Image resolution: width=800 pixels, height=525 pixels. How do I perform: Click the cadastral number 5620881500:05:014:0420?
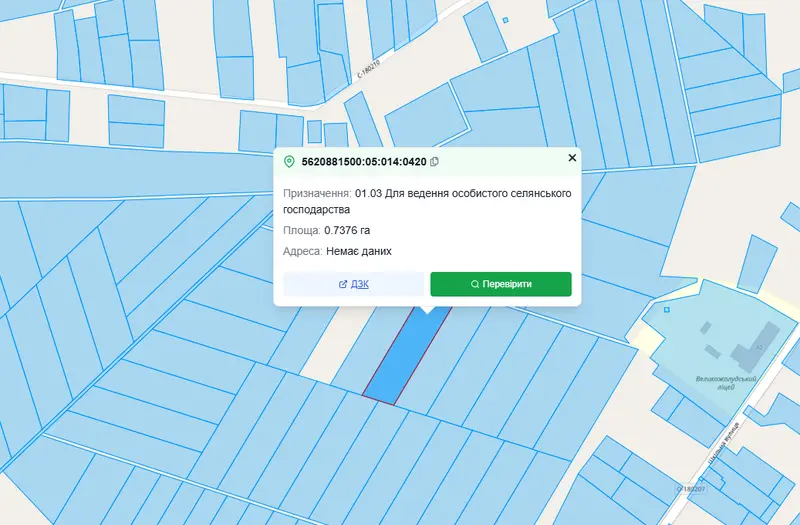[x=364, y=162]
